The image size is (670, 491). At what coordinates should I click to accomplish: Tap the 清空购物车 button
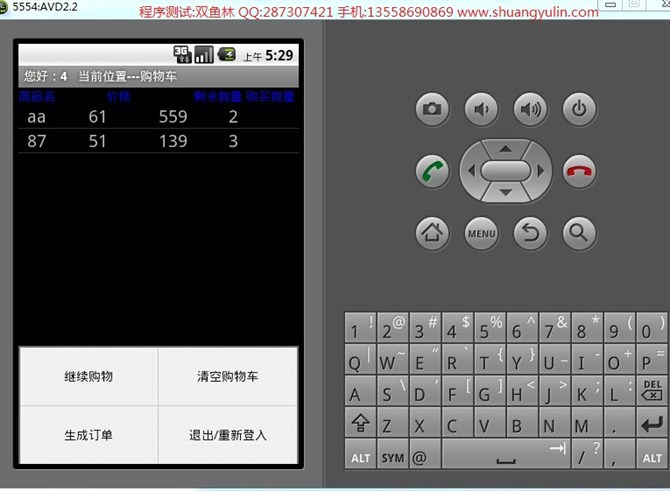pyautogui.click(x=228, y=376)
